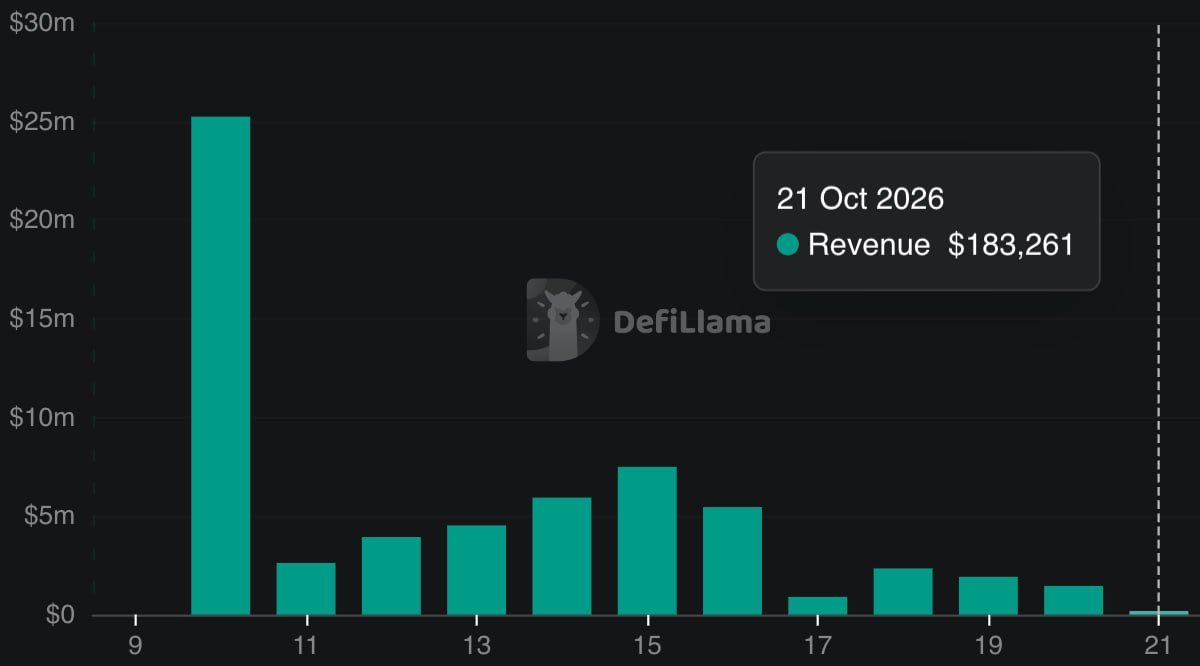Click the "$0" y-axis label
The height and width of the screenshot is (666, 1200).
[x=60, y=614]
